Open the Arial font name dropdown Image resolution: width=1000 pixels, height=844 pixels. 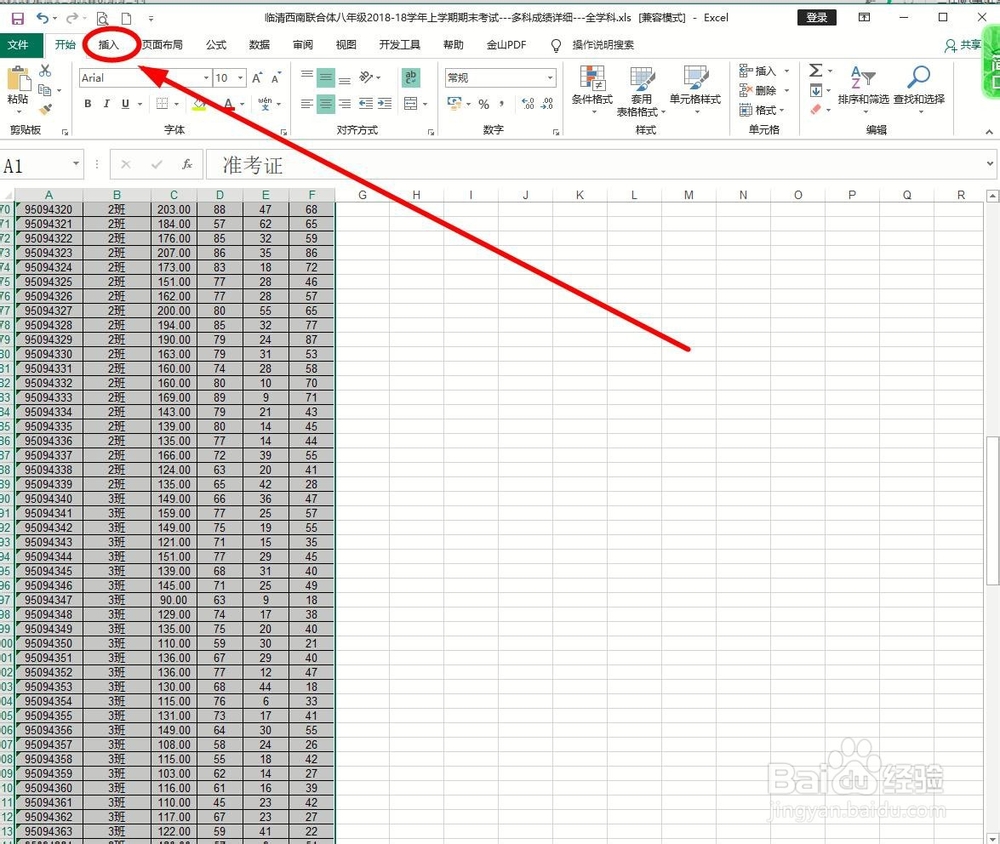point(206,78)
